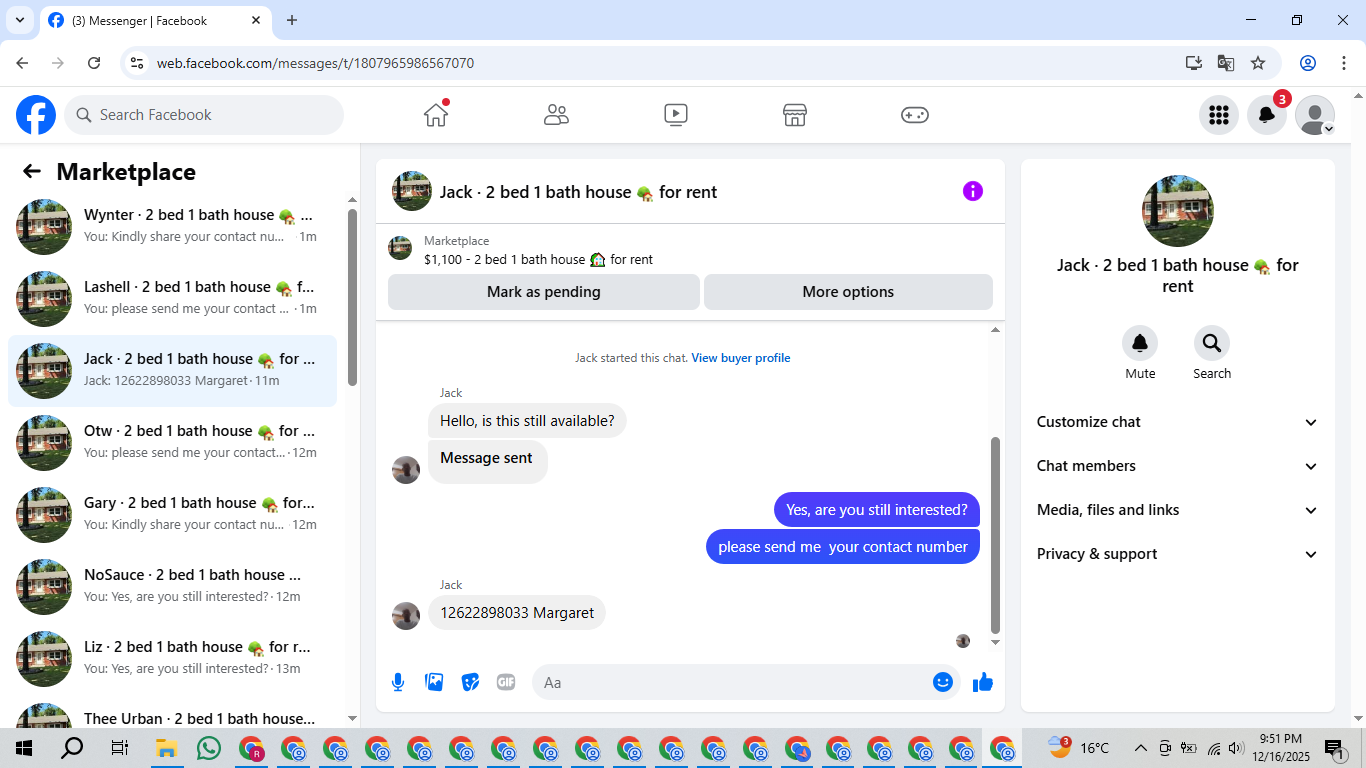The width and height of the screenshot is (1366, 768).
Task: Click the chat messages scrollbar
Action: 995,535
